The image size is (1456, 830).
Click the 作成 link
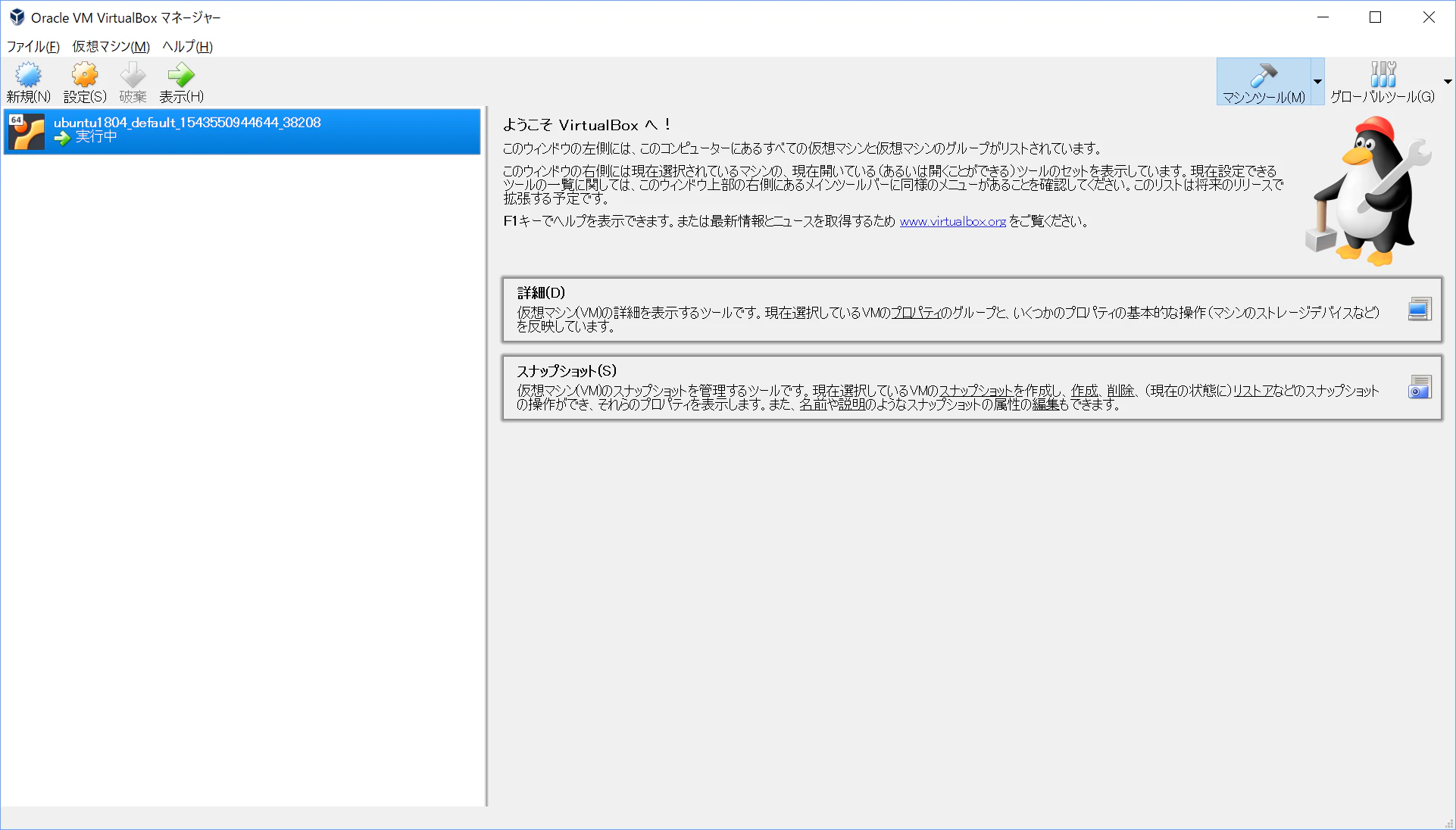tap(1084, 391)
